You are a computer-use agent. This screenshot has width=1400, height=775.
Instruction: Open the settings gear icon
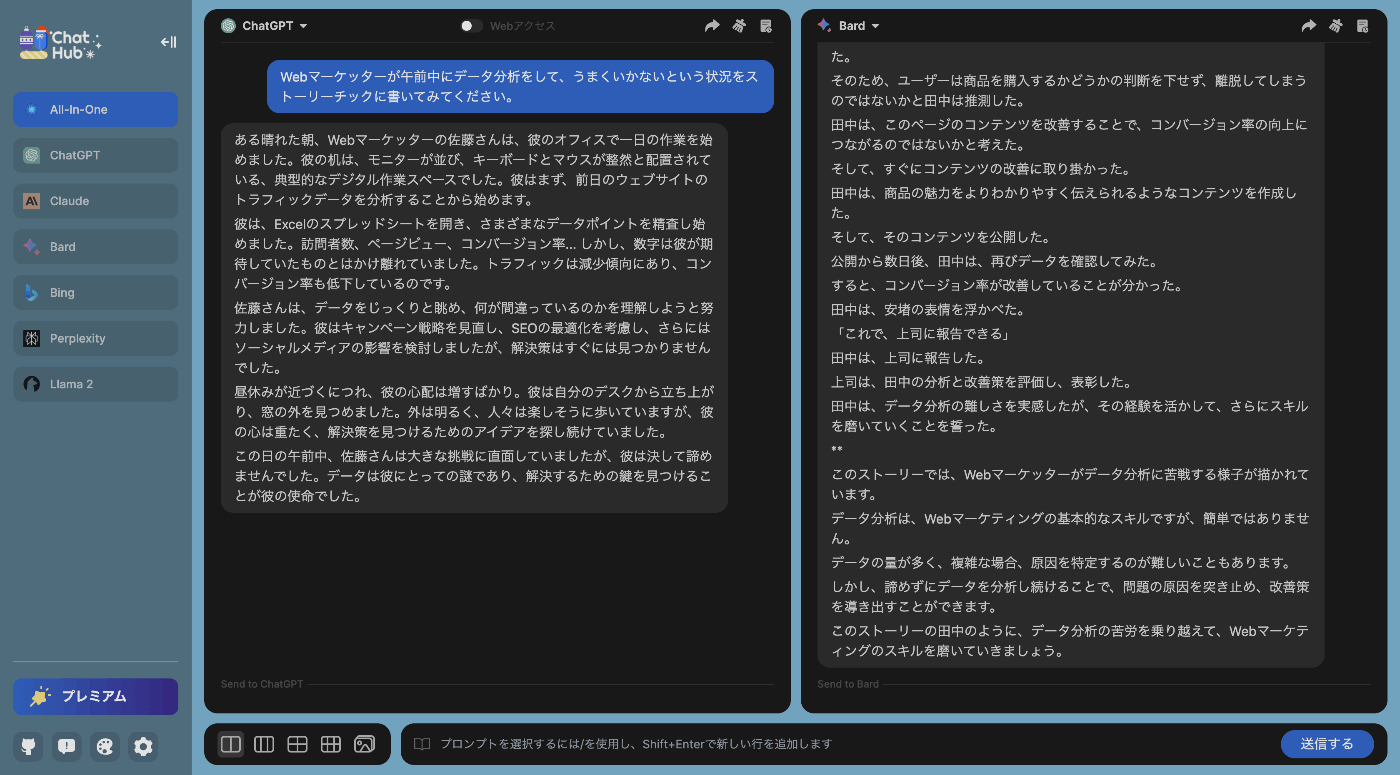pos(143,746)
